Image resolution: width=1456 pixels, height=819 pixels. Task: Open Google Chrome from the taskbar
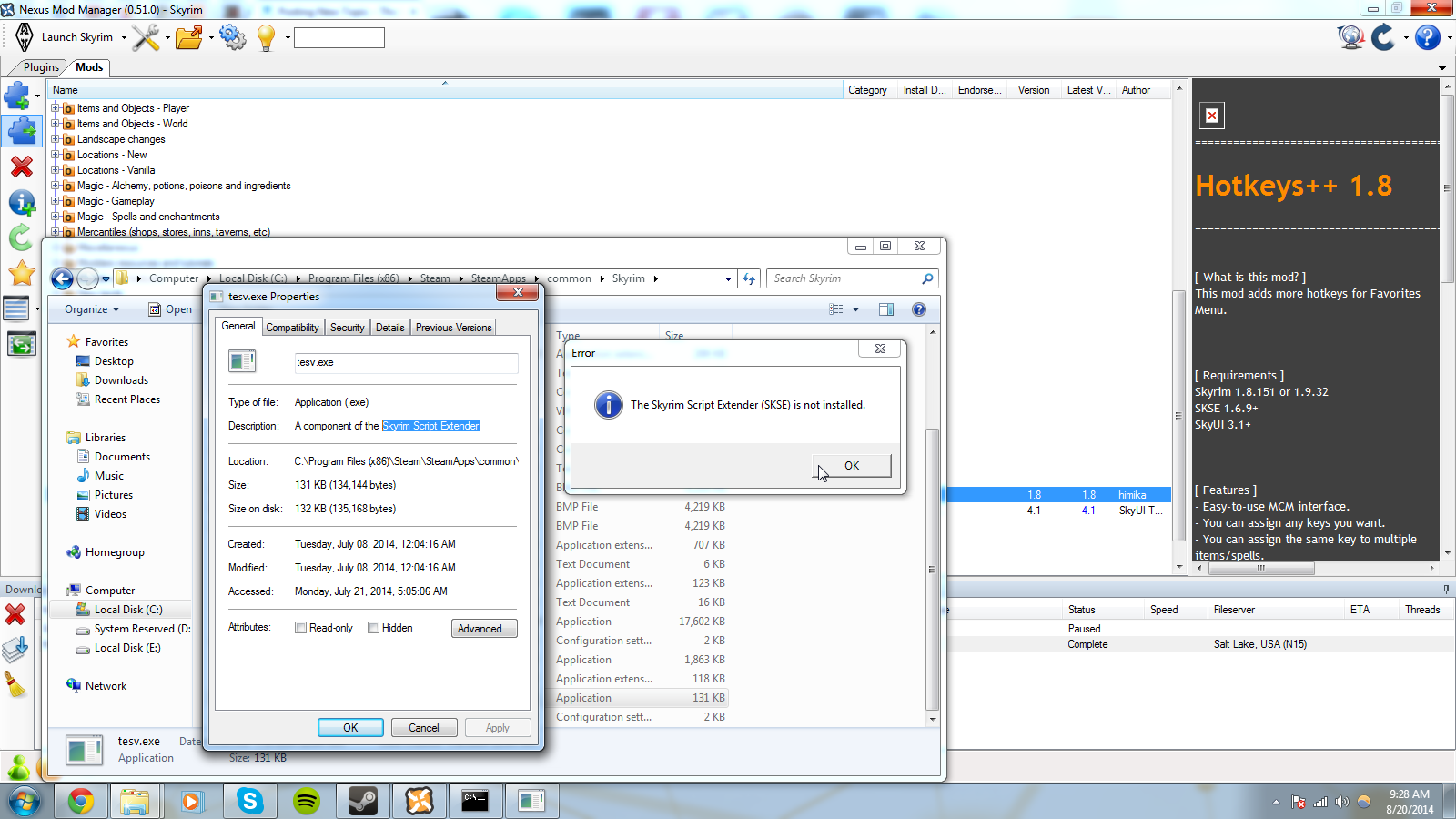click(x=81, y=801)
